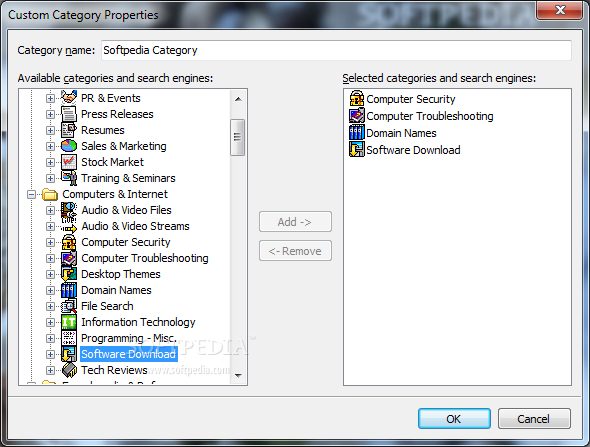Collapse the Computers & Internet folder

(31, 195)
